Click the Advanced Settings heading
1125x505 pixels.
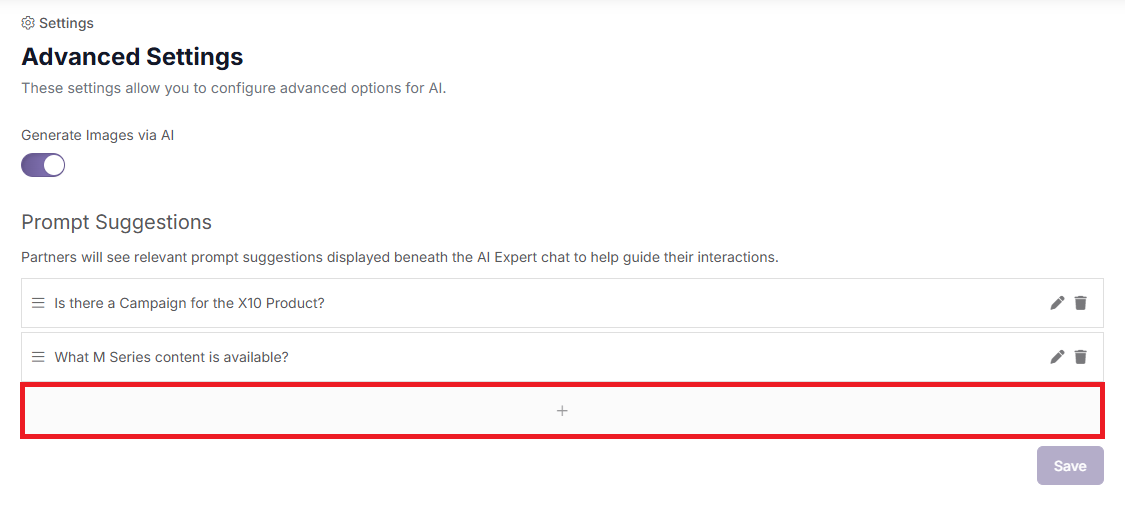[x=132, y=56]
